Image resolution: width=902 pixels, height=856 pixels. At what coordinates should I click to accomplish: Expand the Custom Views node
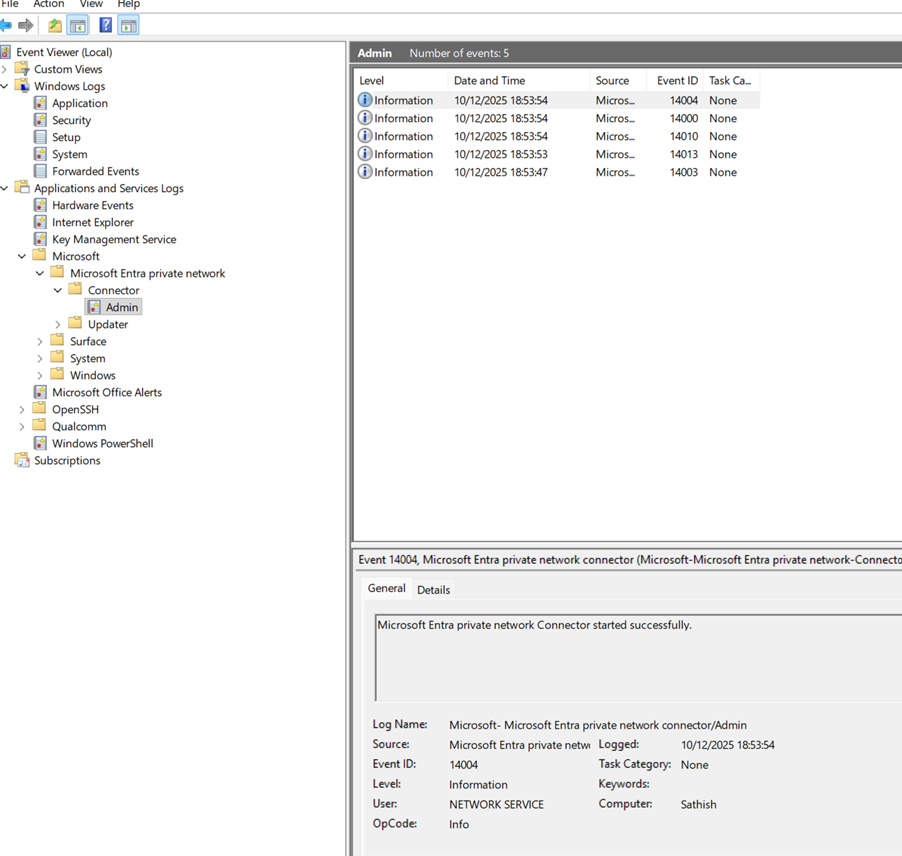(5, 69)
